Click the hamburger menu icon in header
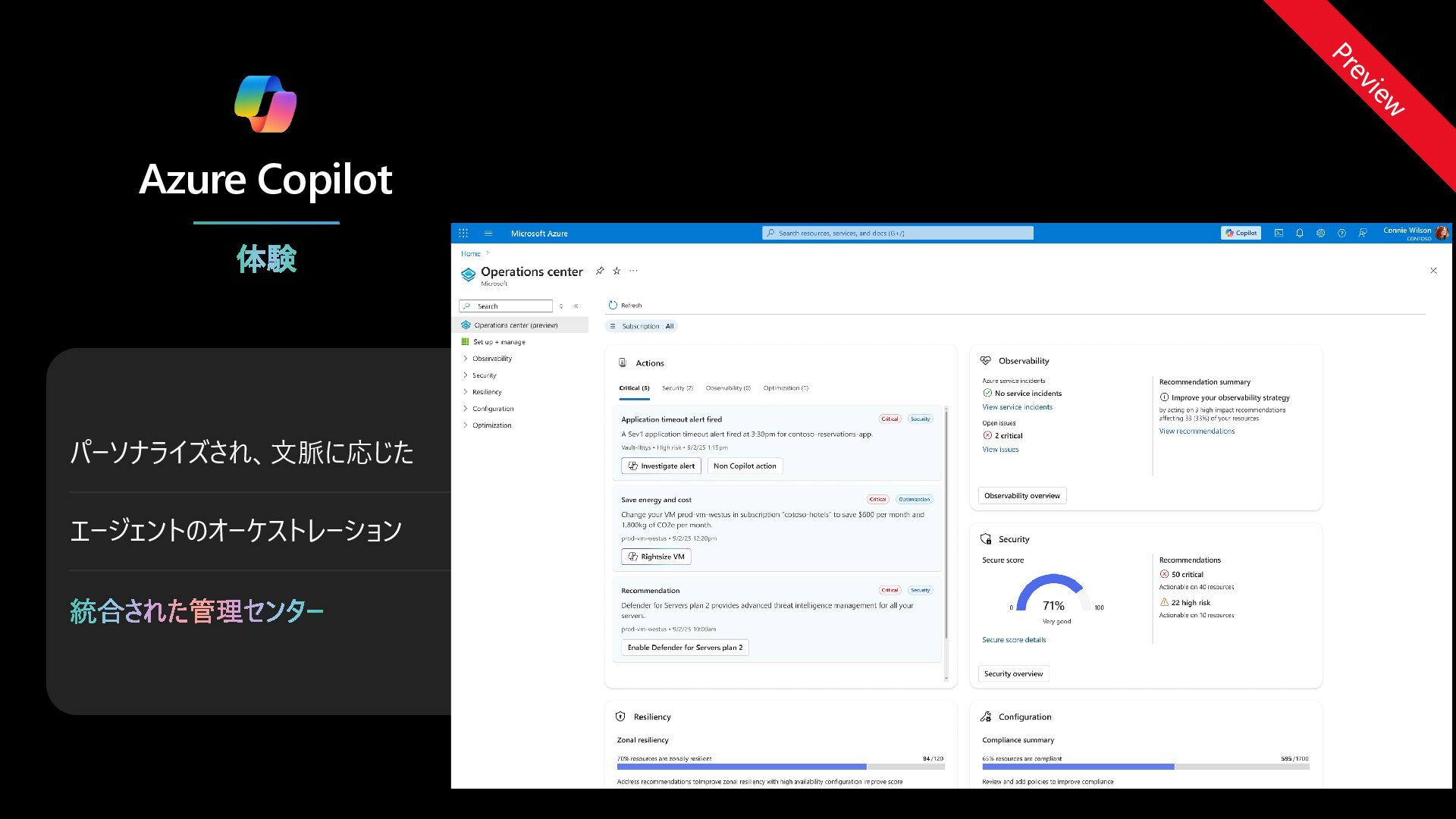 488,234
